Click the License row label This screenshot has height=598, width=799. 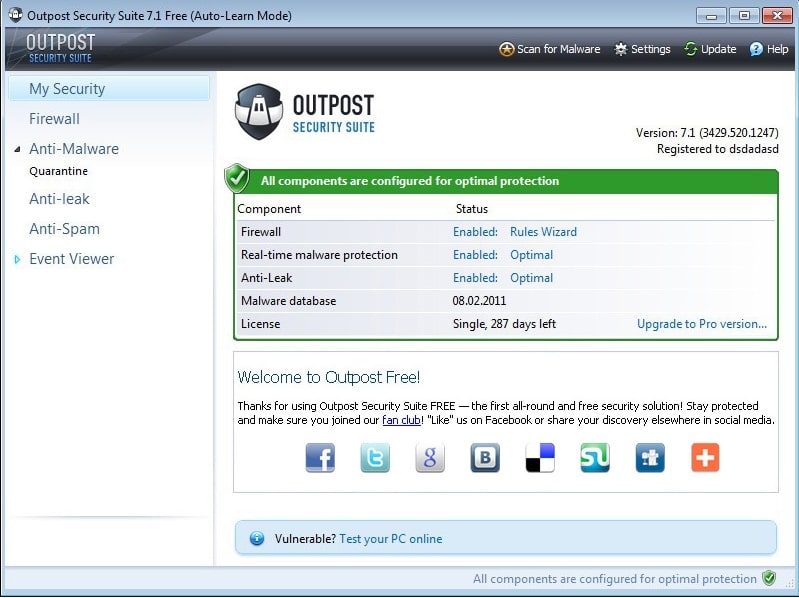(260, 324)
